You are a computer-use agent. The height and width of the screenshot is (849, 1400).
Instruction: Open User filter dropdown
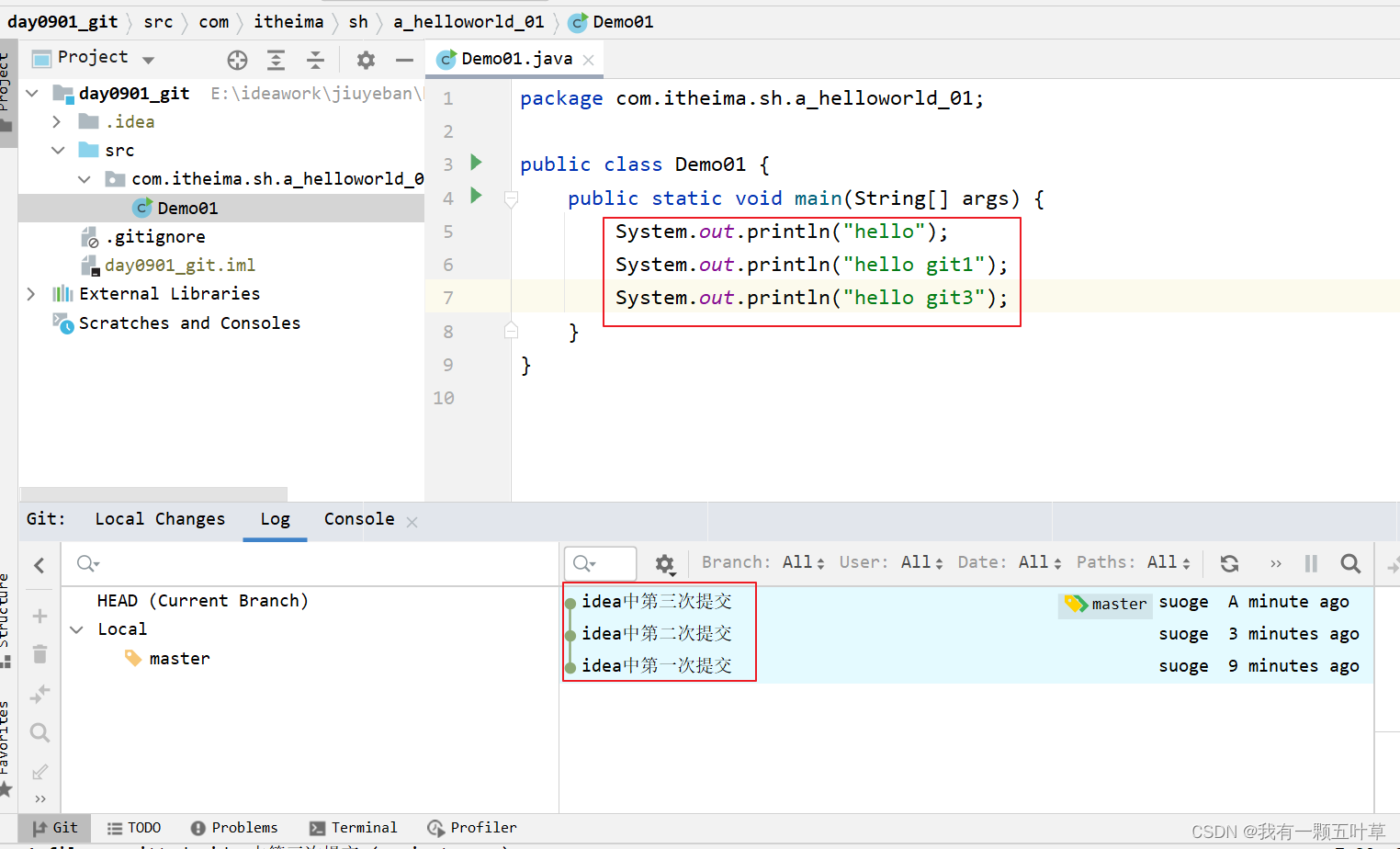tap(890, 562)
